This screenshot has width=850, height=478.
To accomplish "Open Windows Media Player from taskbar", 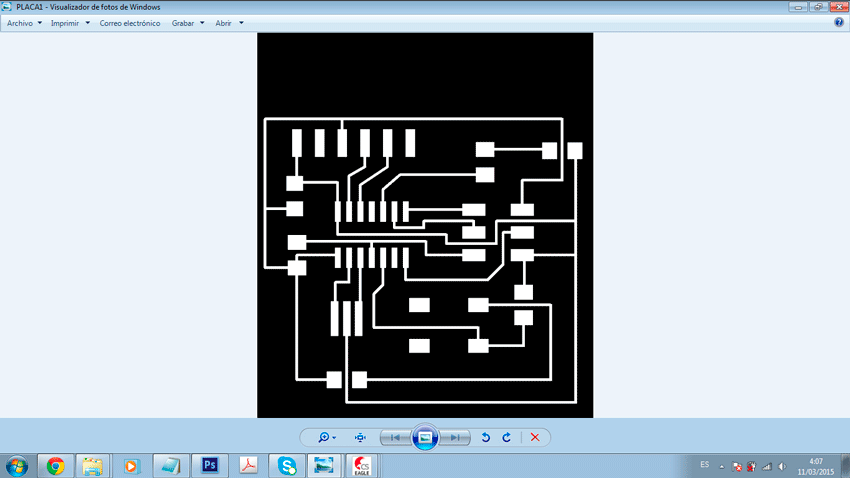I will 131,466.
